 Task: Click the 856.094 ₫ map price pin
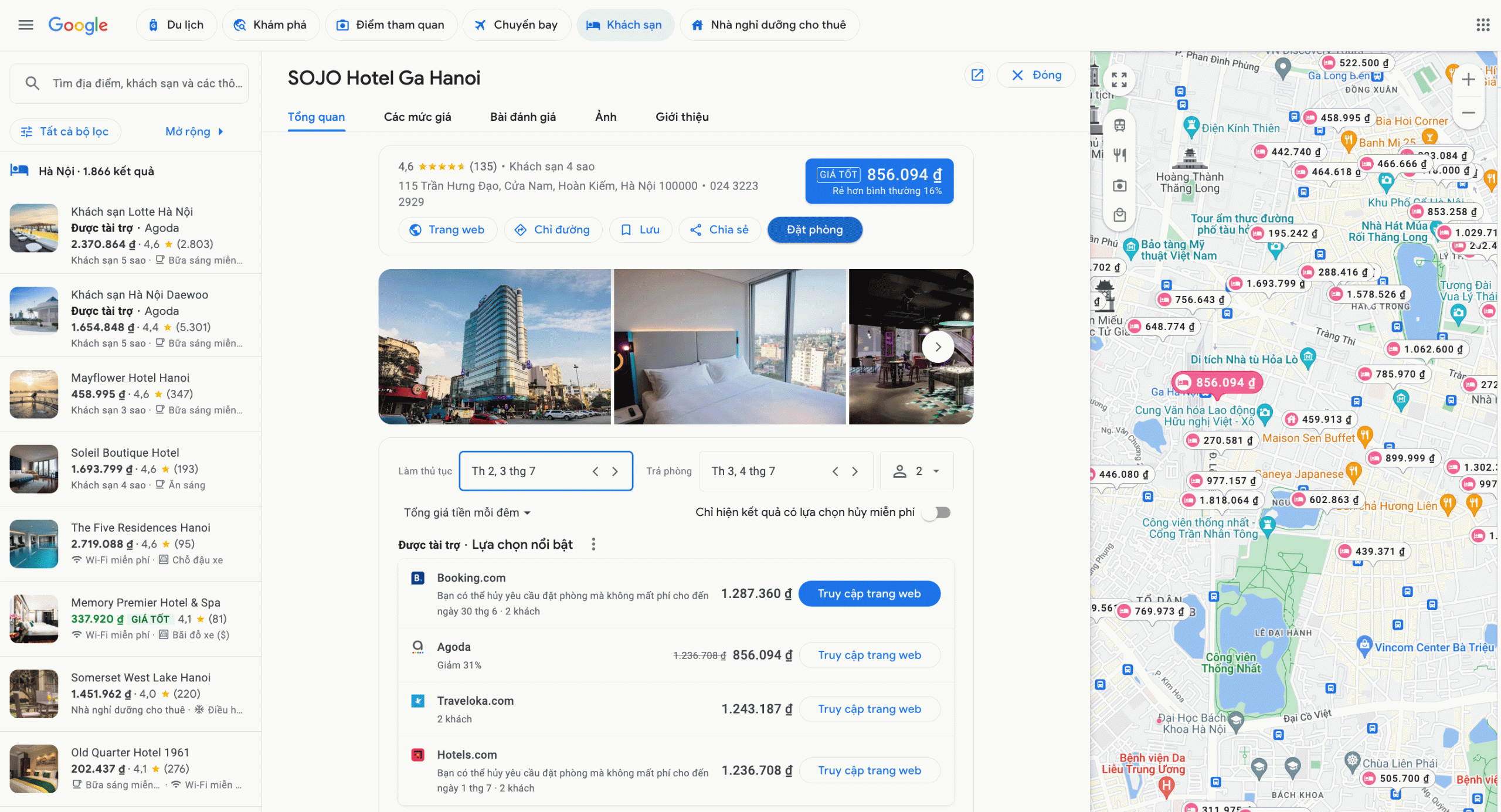coord(1217,383)
